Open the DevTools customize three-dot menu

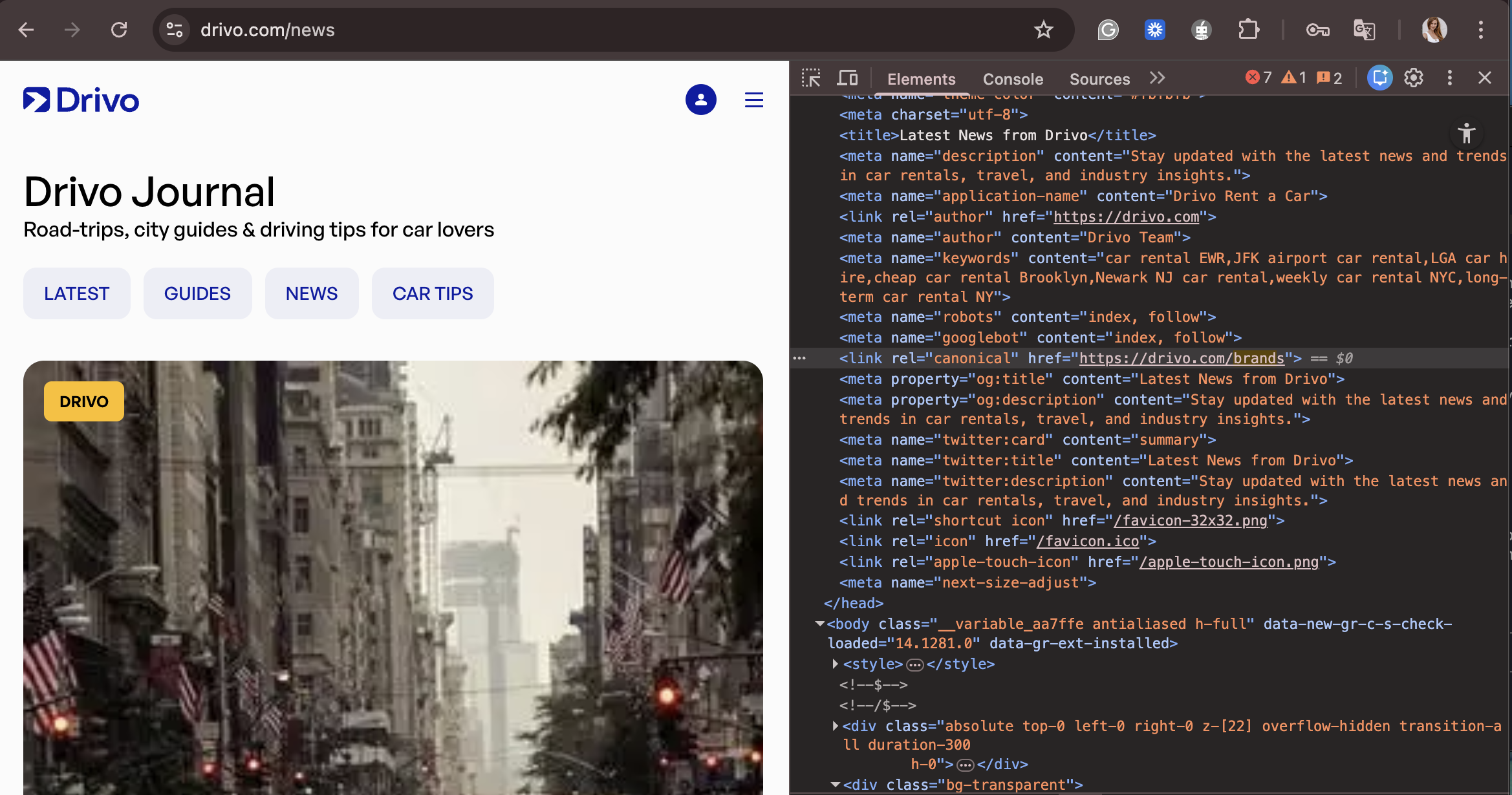pos(1449,78)
